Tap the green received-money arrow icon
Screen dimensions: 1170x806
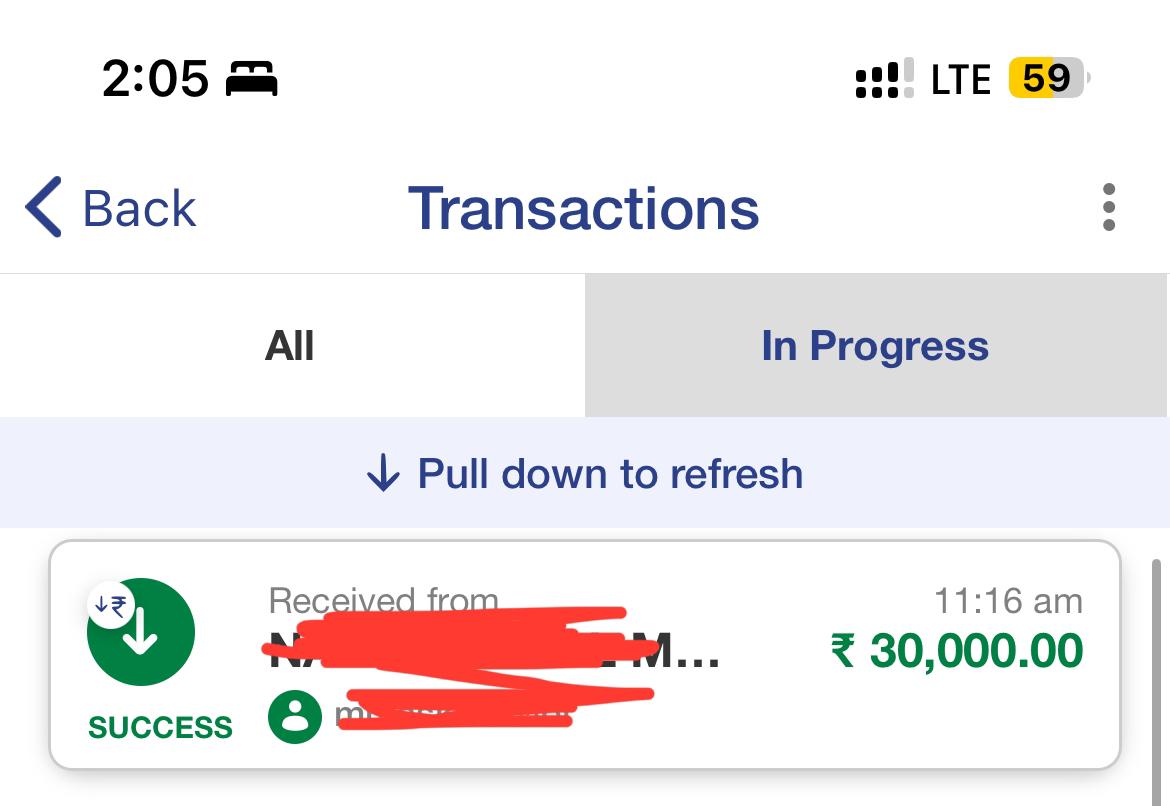coord(141,631)
